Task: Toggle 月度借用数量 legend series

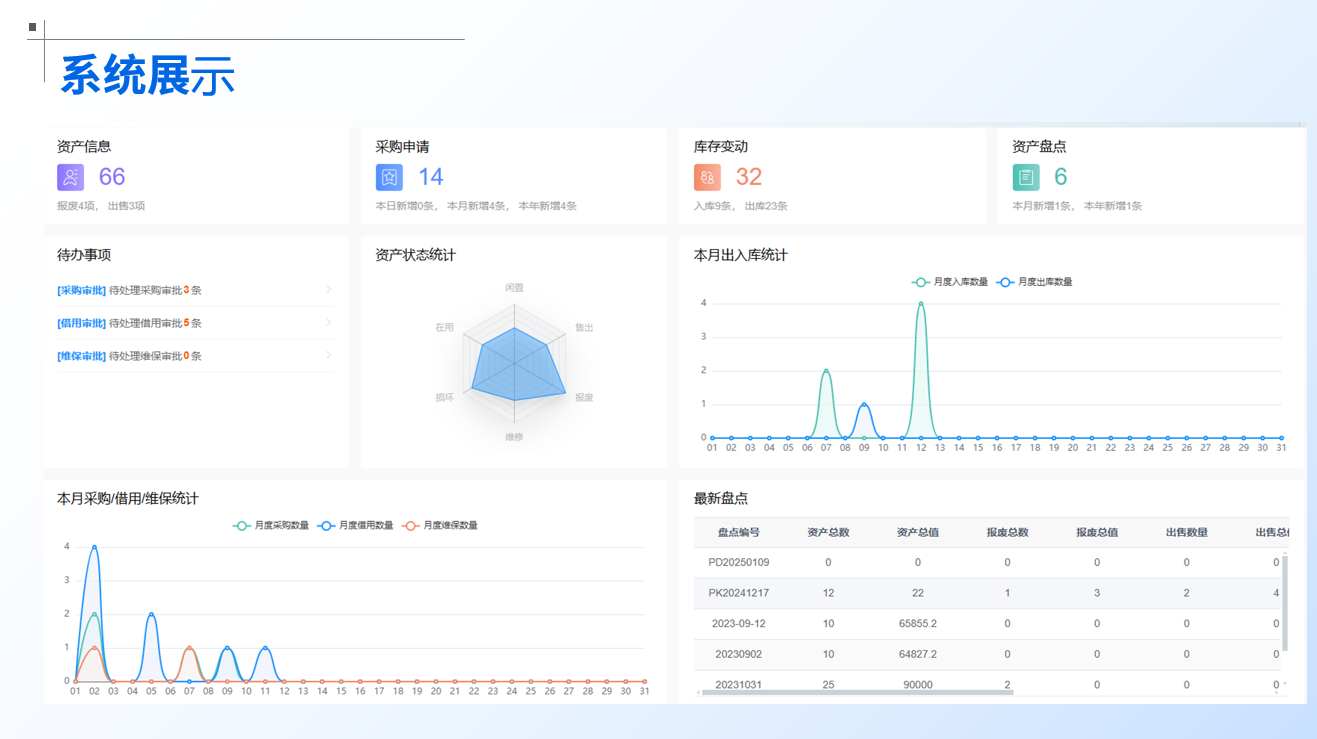Action: click(x=356, y=525)
